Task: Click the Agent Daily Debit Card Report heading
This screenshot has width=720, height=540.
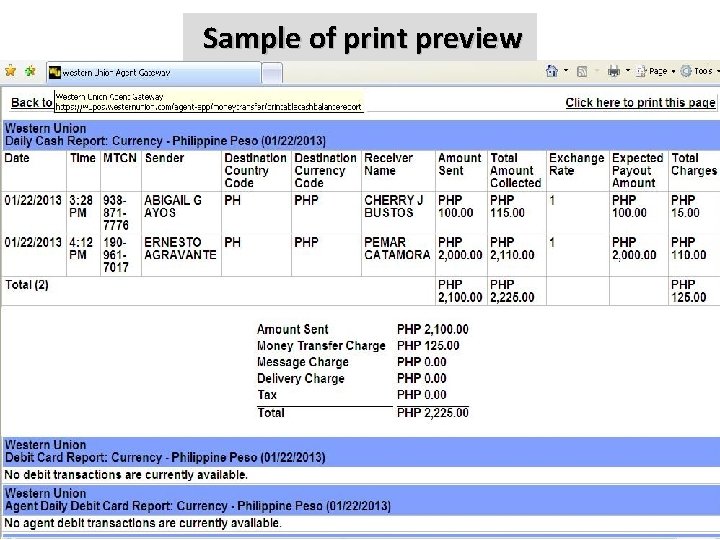Action: [197, 506]
